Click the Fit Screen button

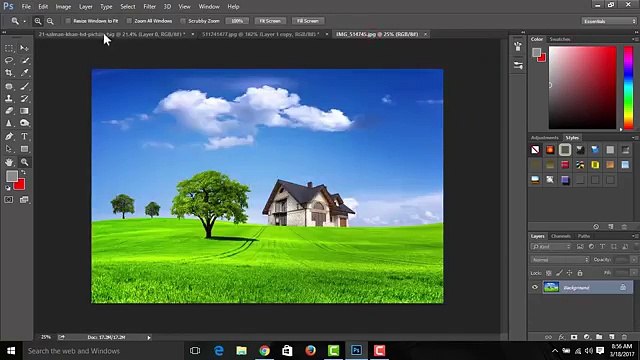270,21
